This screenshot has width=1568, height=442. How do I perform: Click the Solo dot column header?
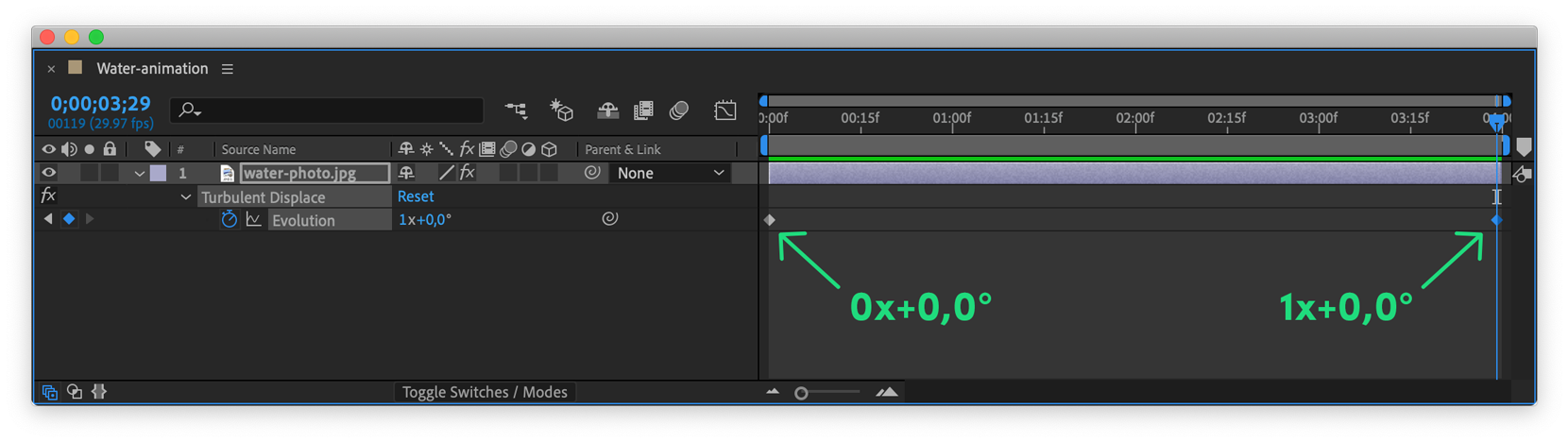pyautogui.click(x=90, y=149)
